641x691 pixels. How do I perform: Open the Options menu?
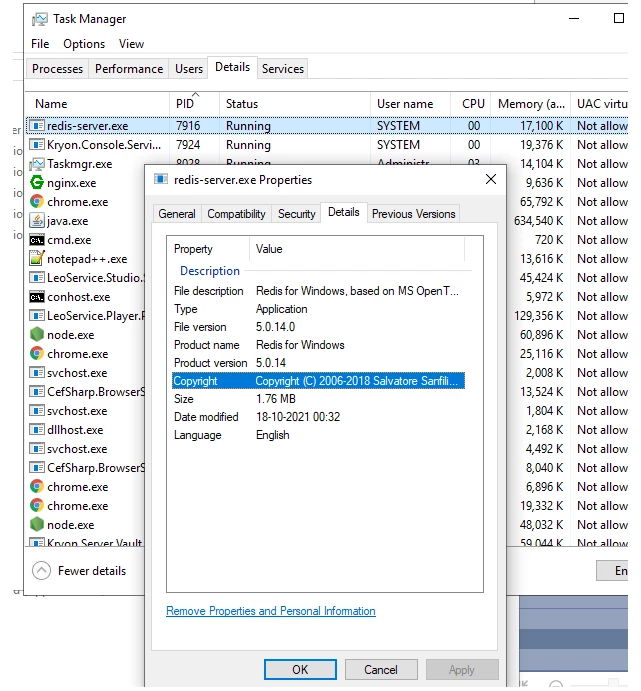[x=84, y=44]
